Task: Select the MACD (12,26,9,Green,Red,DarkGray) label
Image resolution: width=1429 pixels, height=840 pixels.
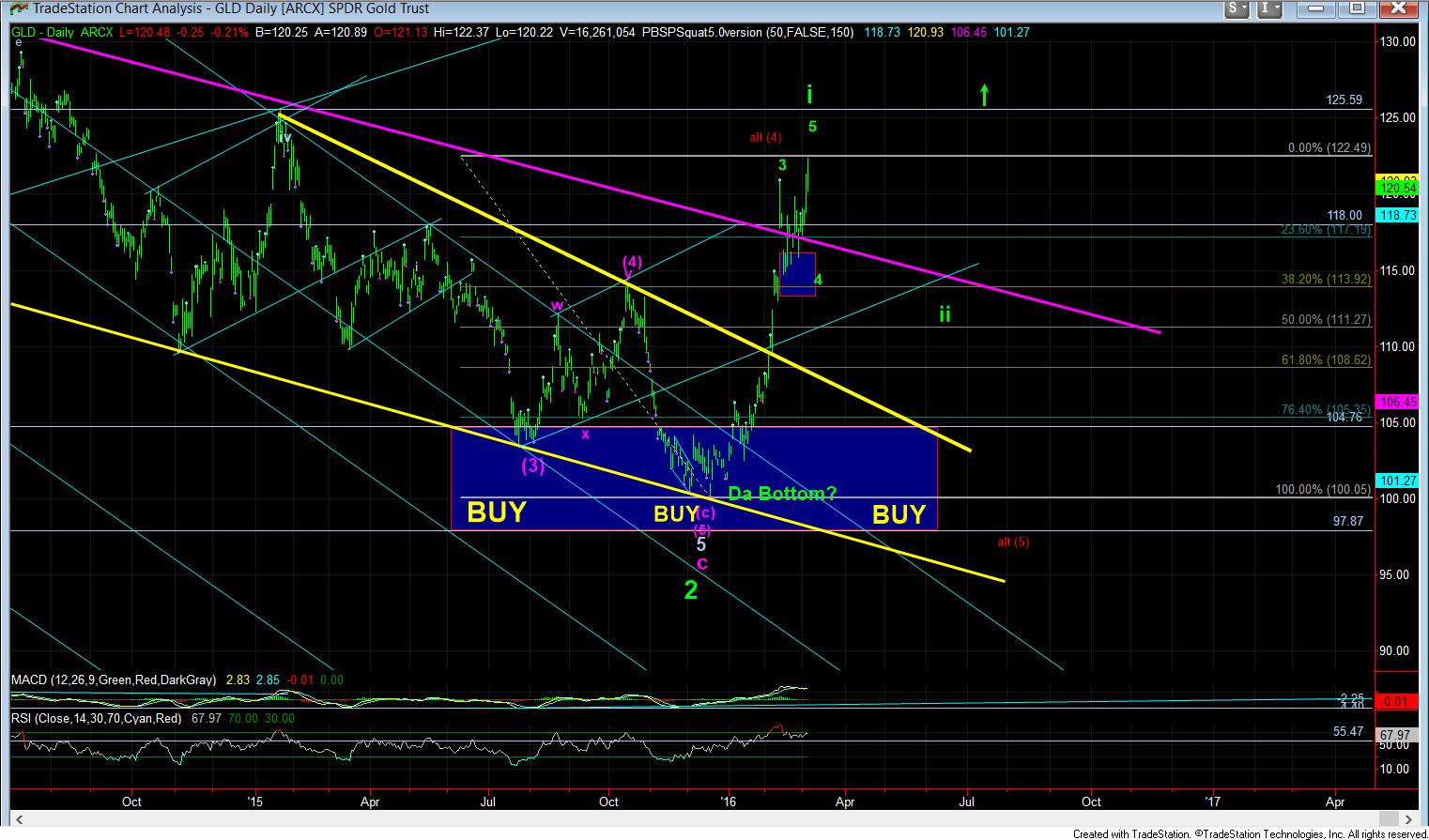Action: [x=114, y=680]
